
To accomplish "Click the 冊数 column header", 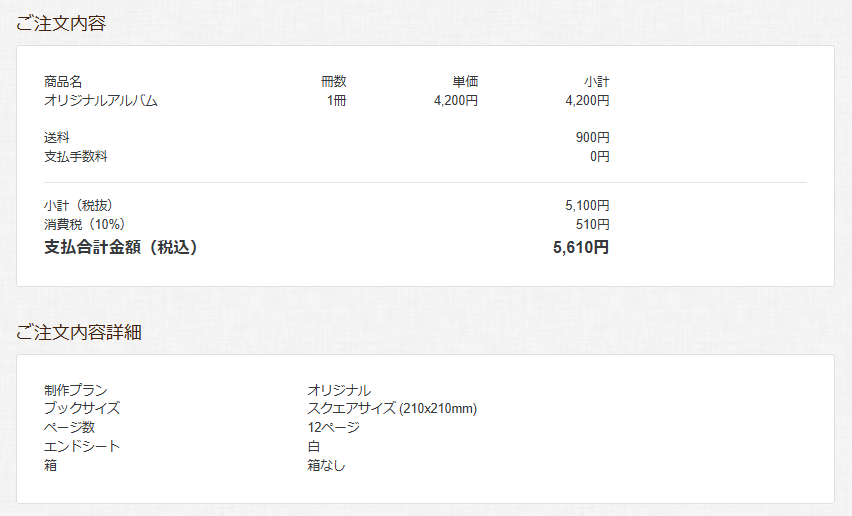I will [x=334, y=81].
